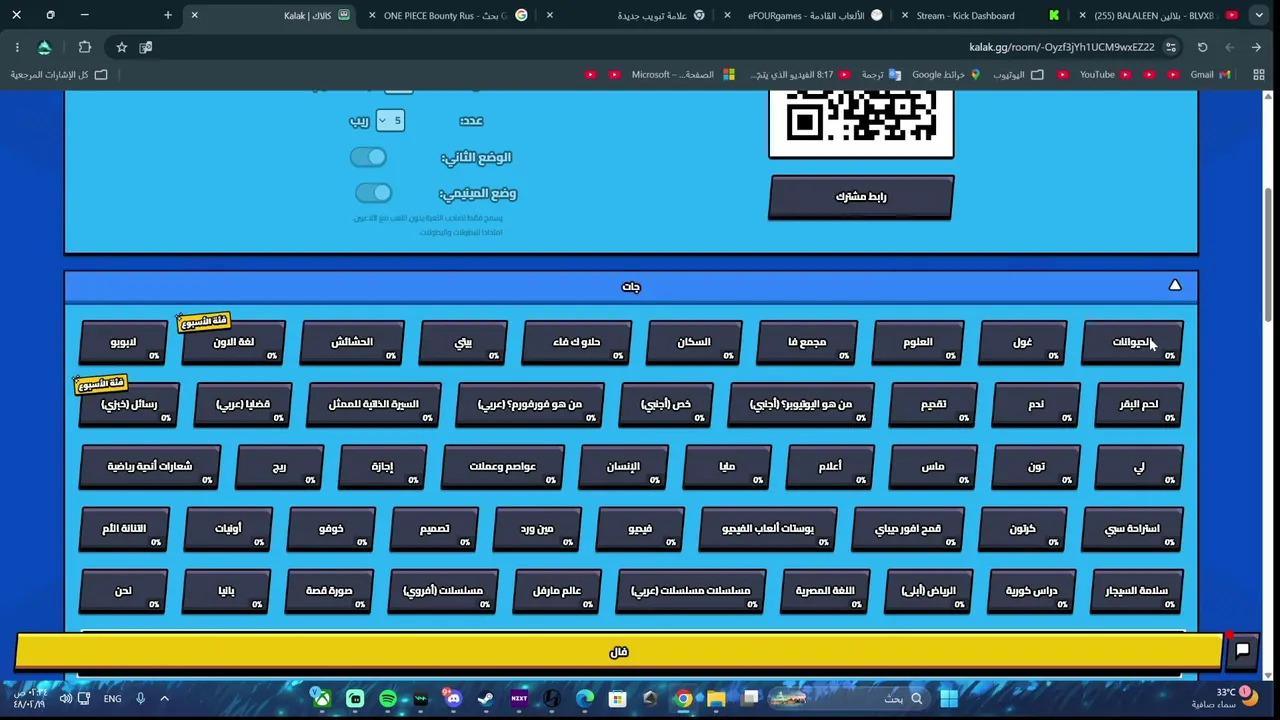
Task: Open the خرائط Google bookmark
Action: point(945,74)
